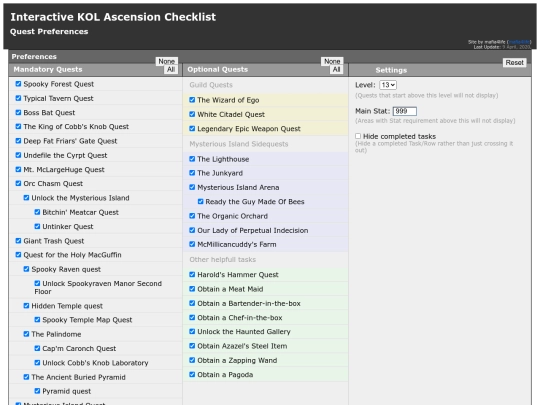Uncheck Obtain a Zapping Wand checkbox
Image resolution: width=540 pixels, height=405 pixels.
[x=192, y=360]
